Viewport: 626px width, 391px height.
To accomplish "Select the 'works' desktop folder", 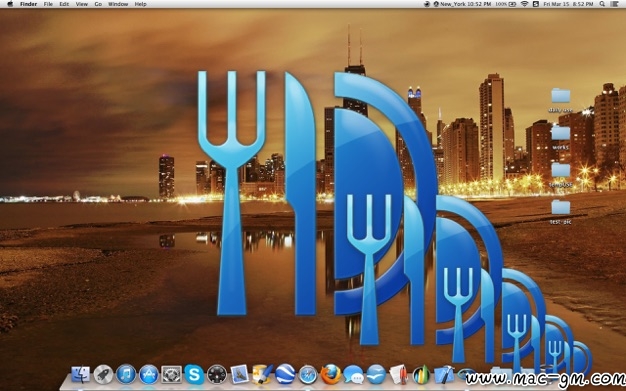I will tap(561, 137).
